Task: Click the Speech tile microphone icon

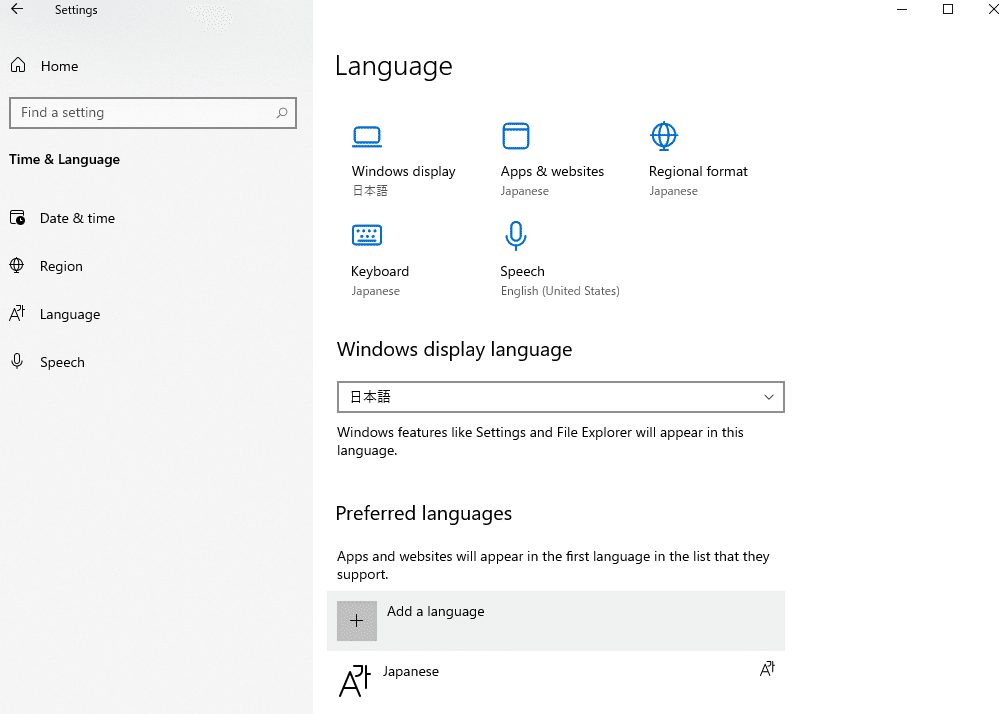Action: tap(516, 235)
